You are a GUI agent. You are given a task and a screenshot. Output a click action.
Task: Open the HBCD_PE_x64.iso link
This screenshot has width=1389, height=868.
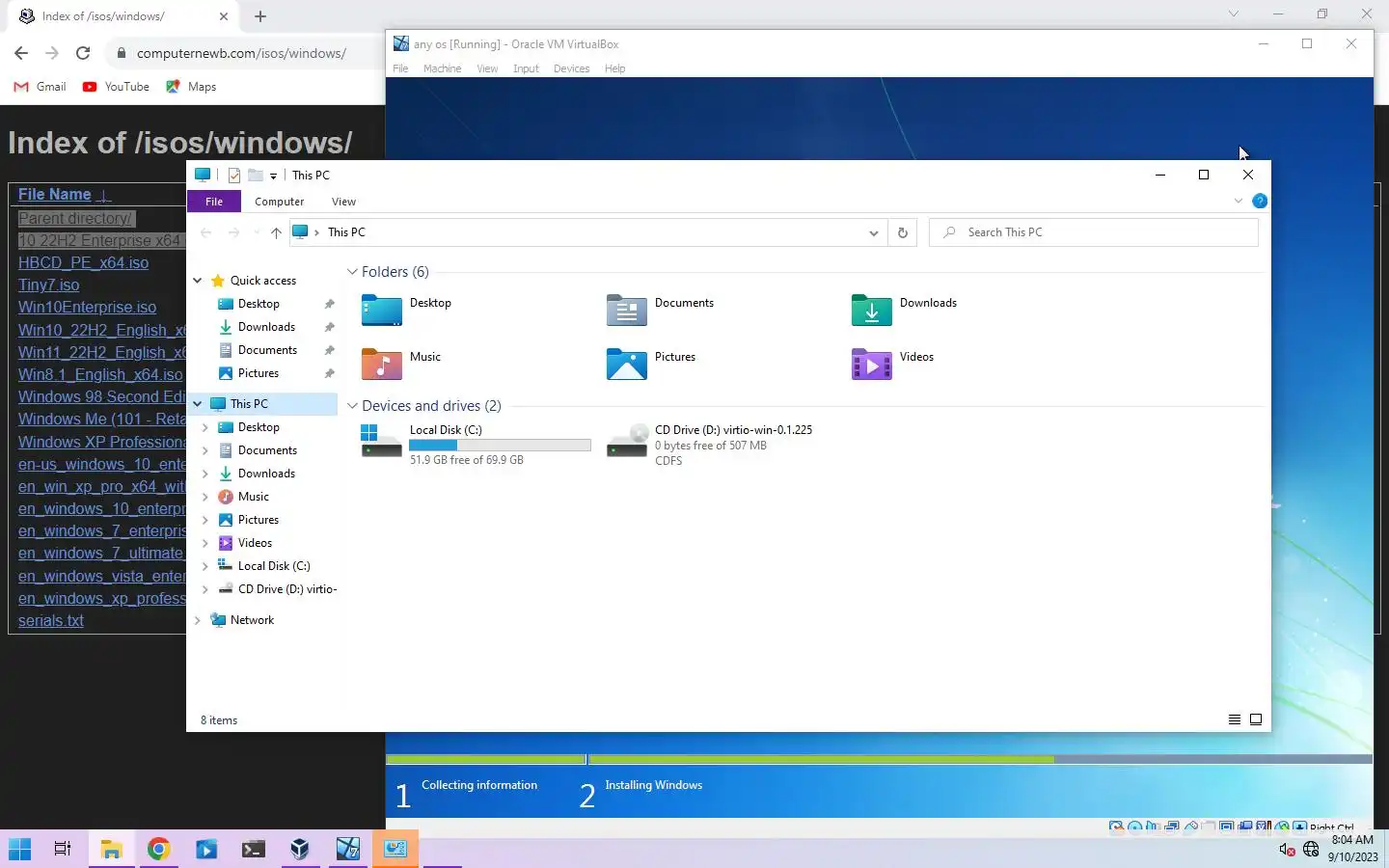(x=83, y=263)
